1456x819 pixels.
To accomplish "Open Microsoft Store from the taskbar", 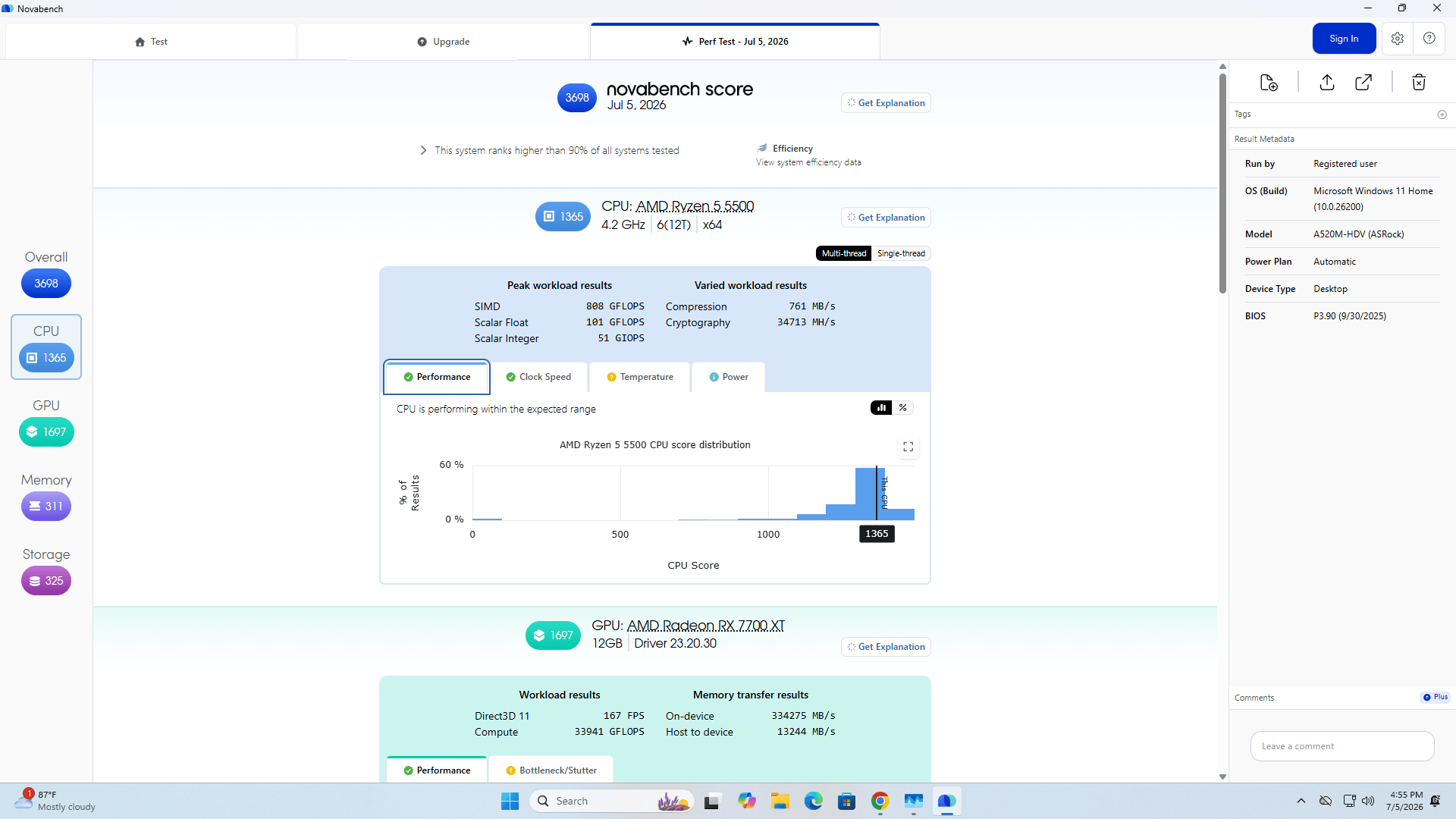I will coord(847,801).
